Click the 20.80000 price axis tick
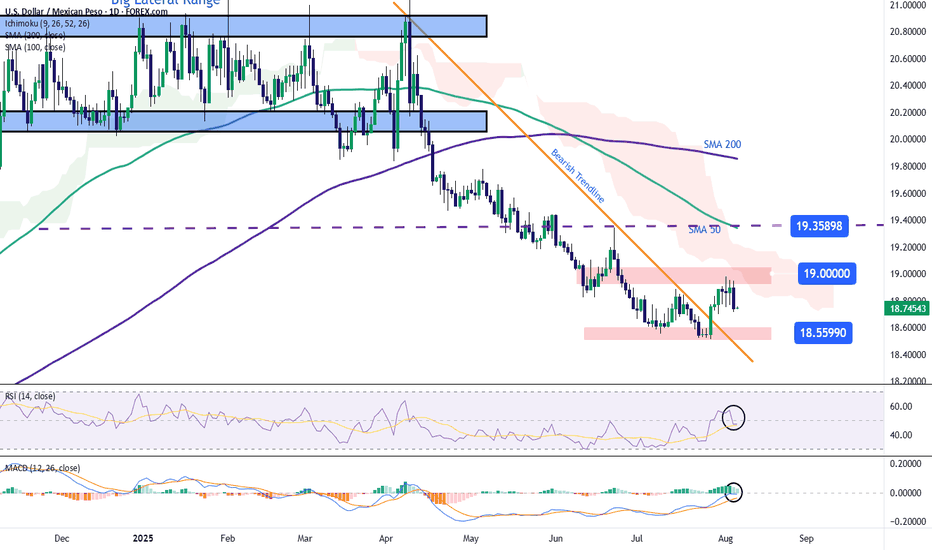 pyautogui.click(x=908, y=32)
